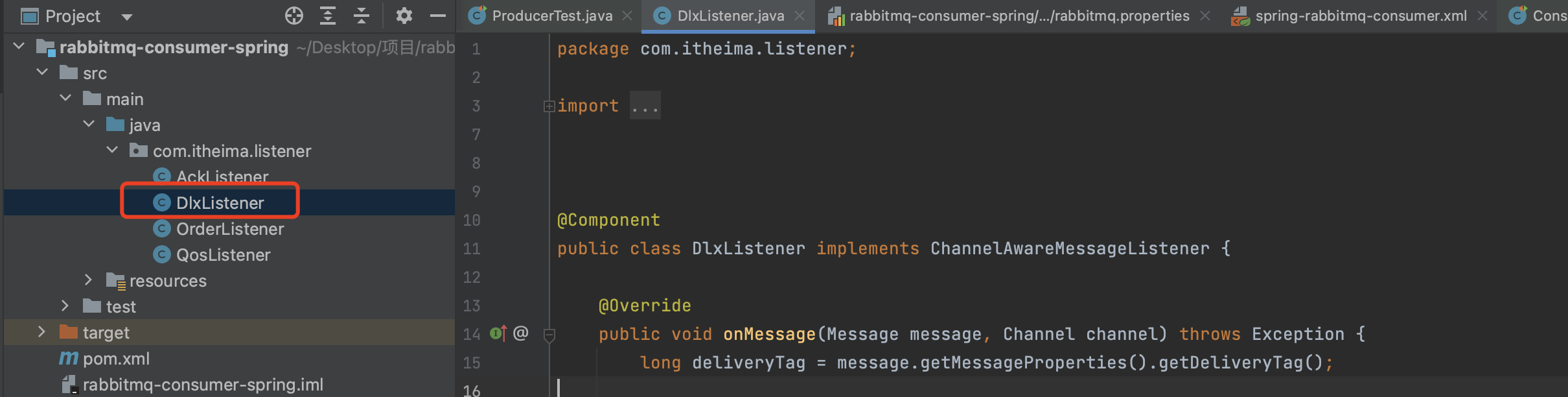The image size is (1568, 397).
Task: Open pom.xml Maven file
Action: (x=116, y=359)
